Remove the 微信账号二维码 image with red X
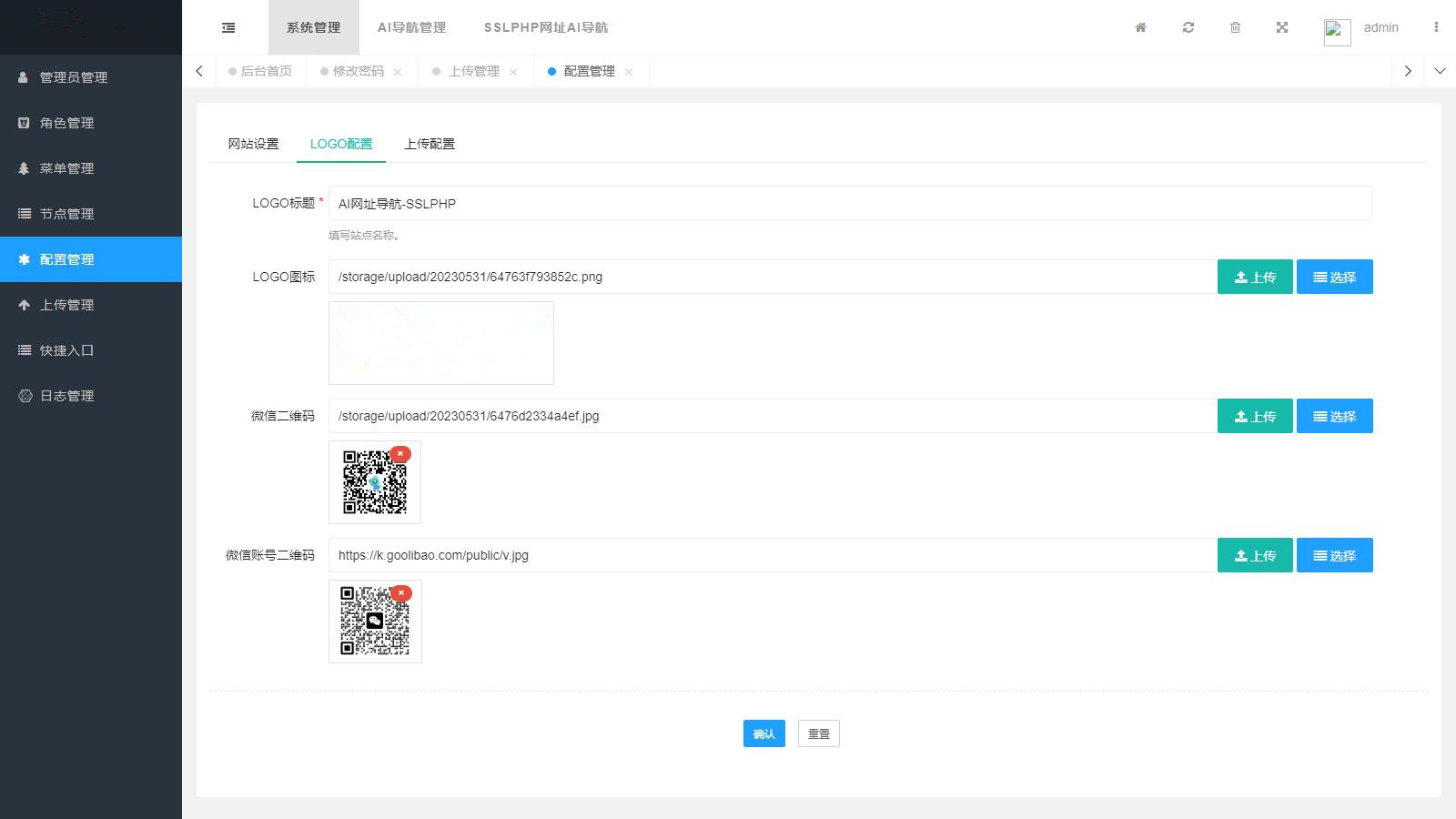This screenshot has width=1456, height=819. point(401,592)
